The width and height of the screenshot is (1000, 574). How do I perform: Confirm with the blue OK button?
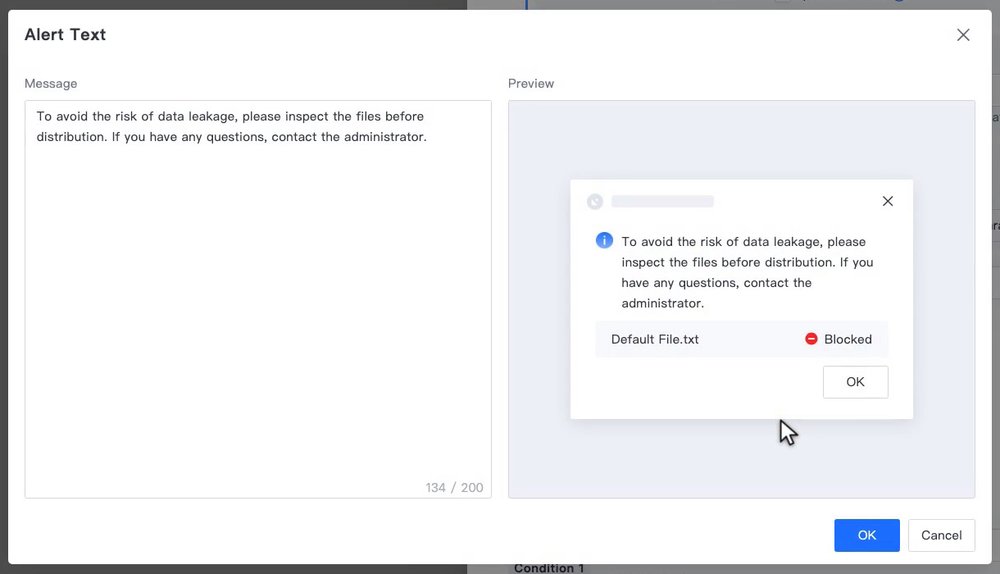[x=867, y=535]
